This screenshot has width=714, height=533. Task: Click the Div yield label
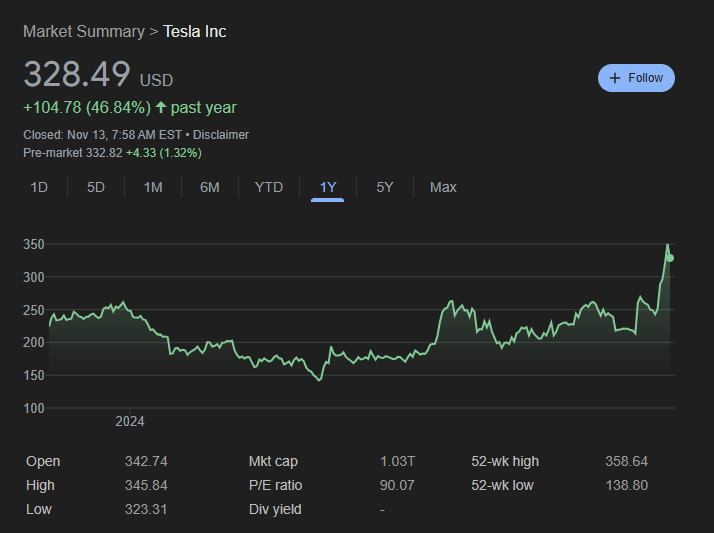click(275, 509)
